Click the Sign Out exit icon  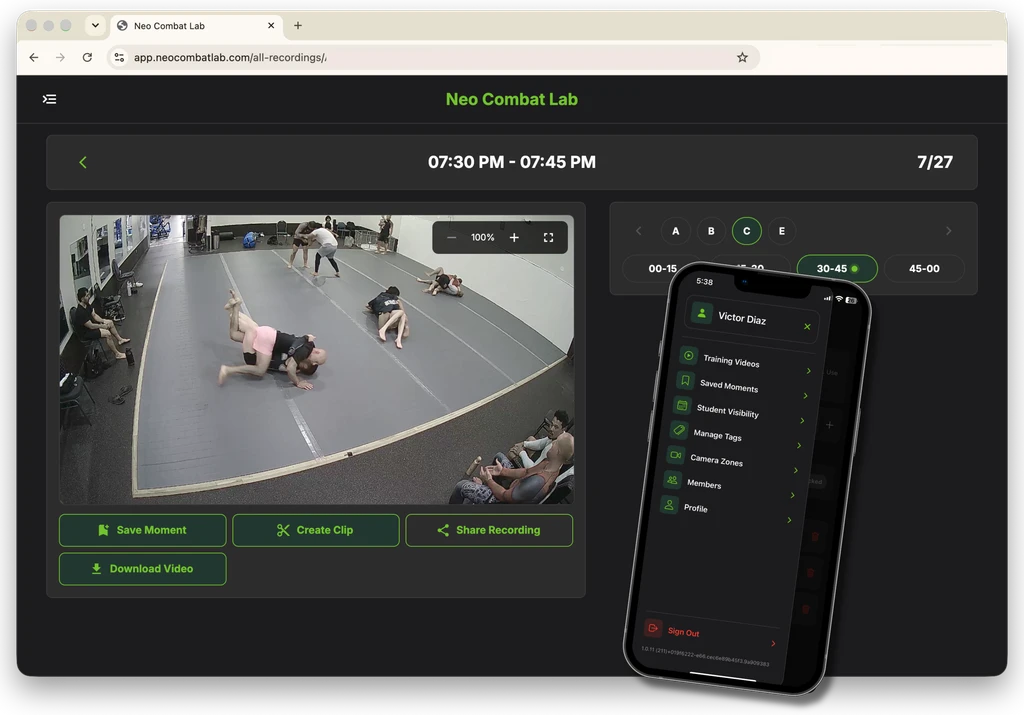click(x=652, y=628)
